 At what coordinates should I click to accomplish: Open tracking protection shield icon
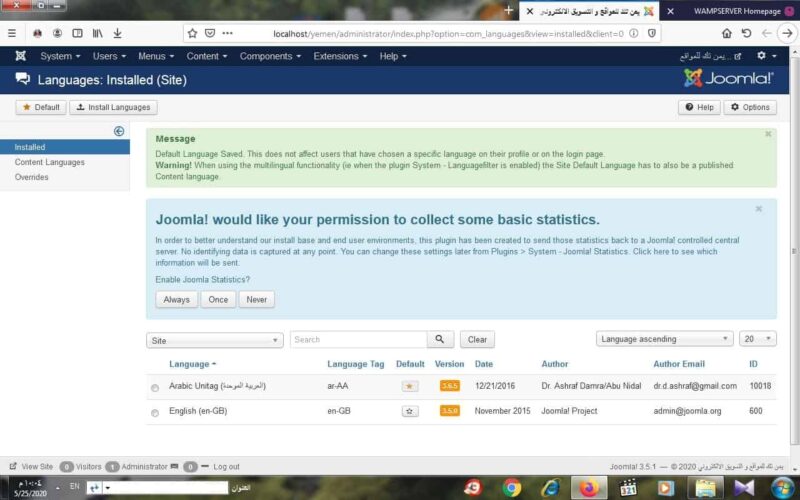(x=652, y=33)
